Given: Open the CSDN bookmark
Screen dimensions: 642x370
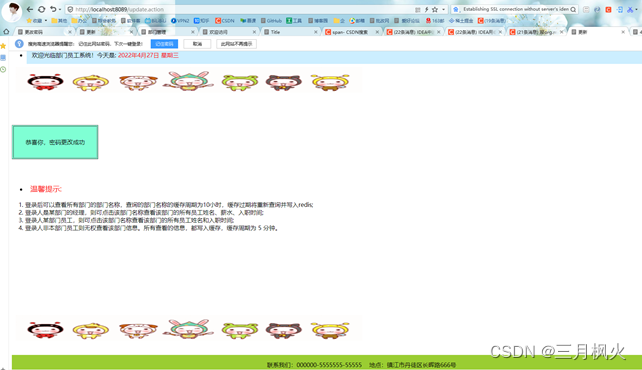Looking at the screenshot, I should pos(225,20).
